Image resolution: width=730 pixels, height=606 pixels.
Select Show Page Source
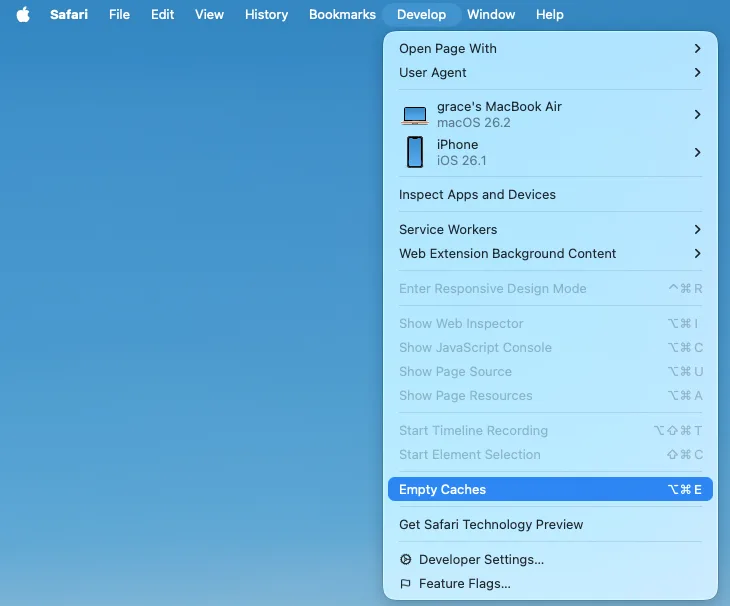(x=550, y=371)
